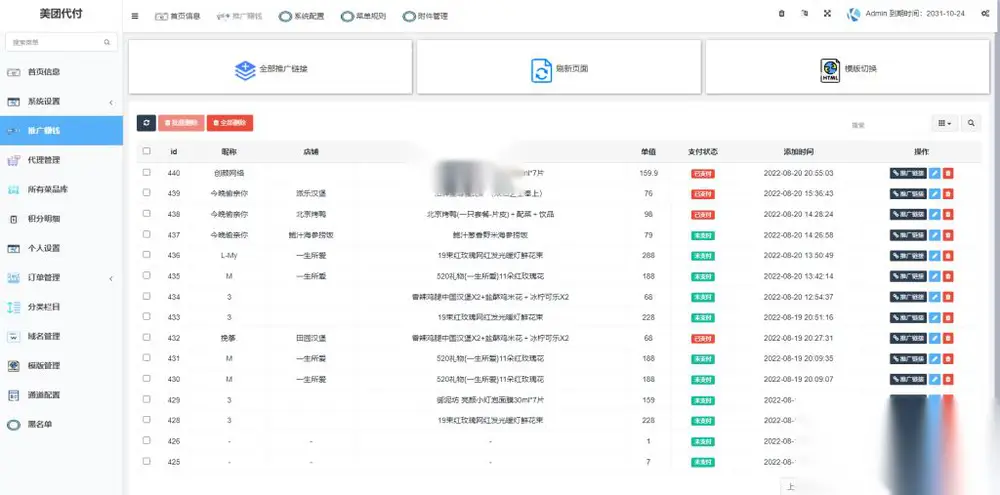The width and height of the screenshot is (1000, 495).
Task: Open the 附件管理 top tab
Action: click(x=425, y=16)
